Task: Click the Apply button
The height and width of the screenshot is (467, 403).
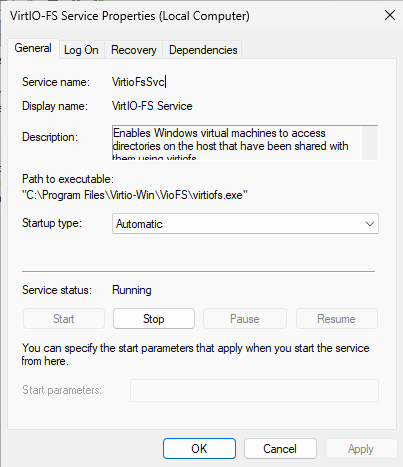Action: (x=361, y=449)
